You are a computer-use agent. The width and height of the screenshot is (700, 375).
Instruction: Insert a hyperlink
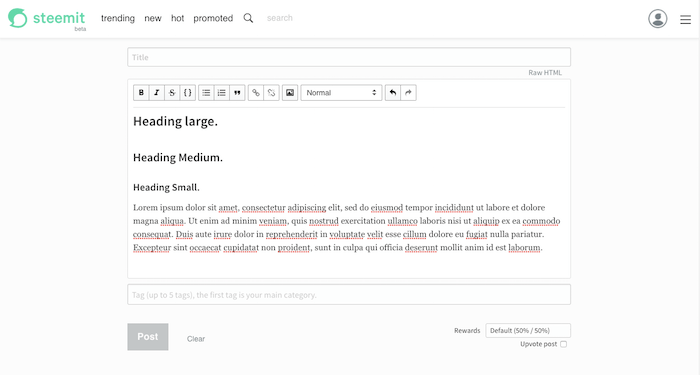[256, 93]
